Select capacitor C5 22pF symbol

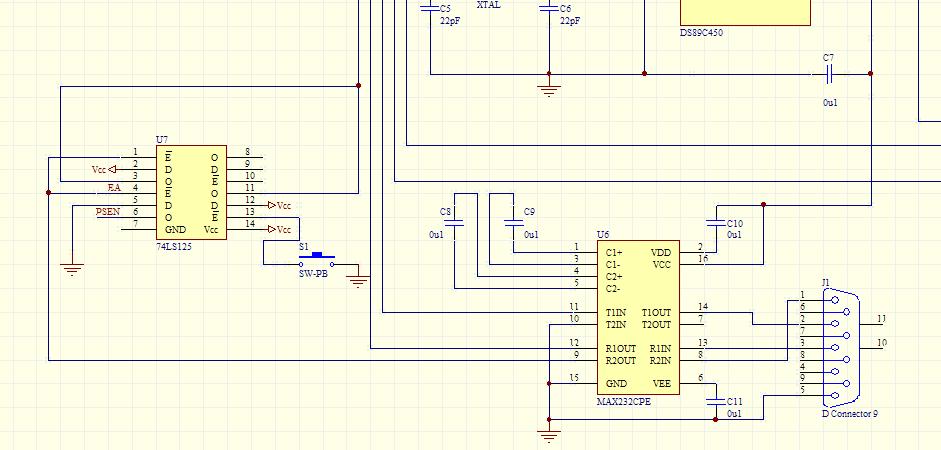430,8
